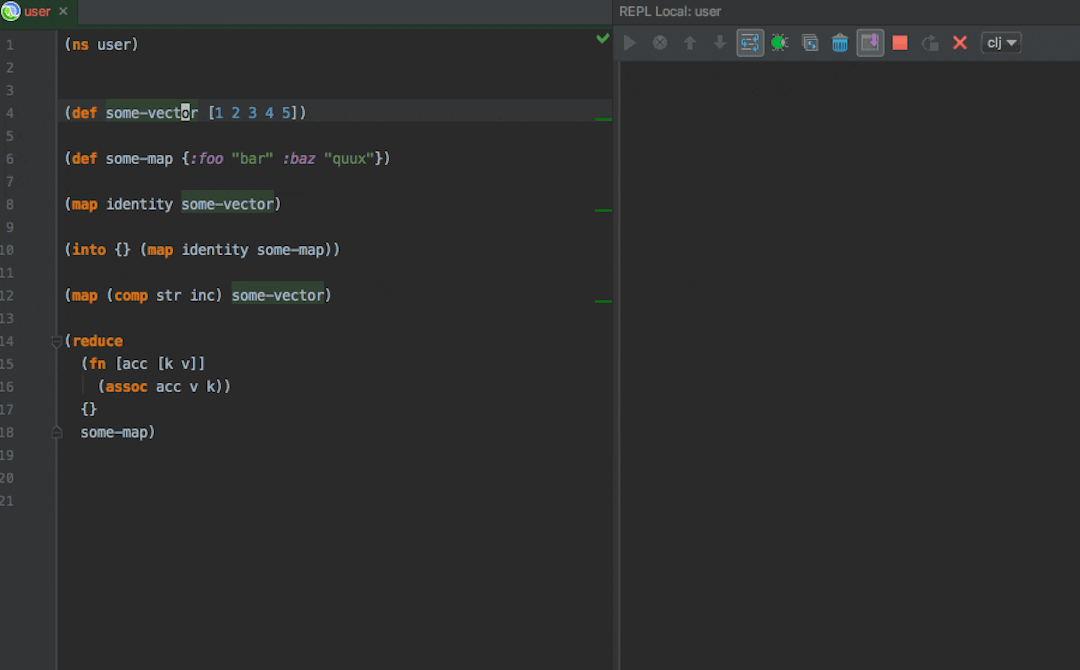1080x670 pixels.
Task: Click the up arrow for previous REPL history
Action: 689,42
